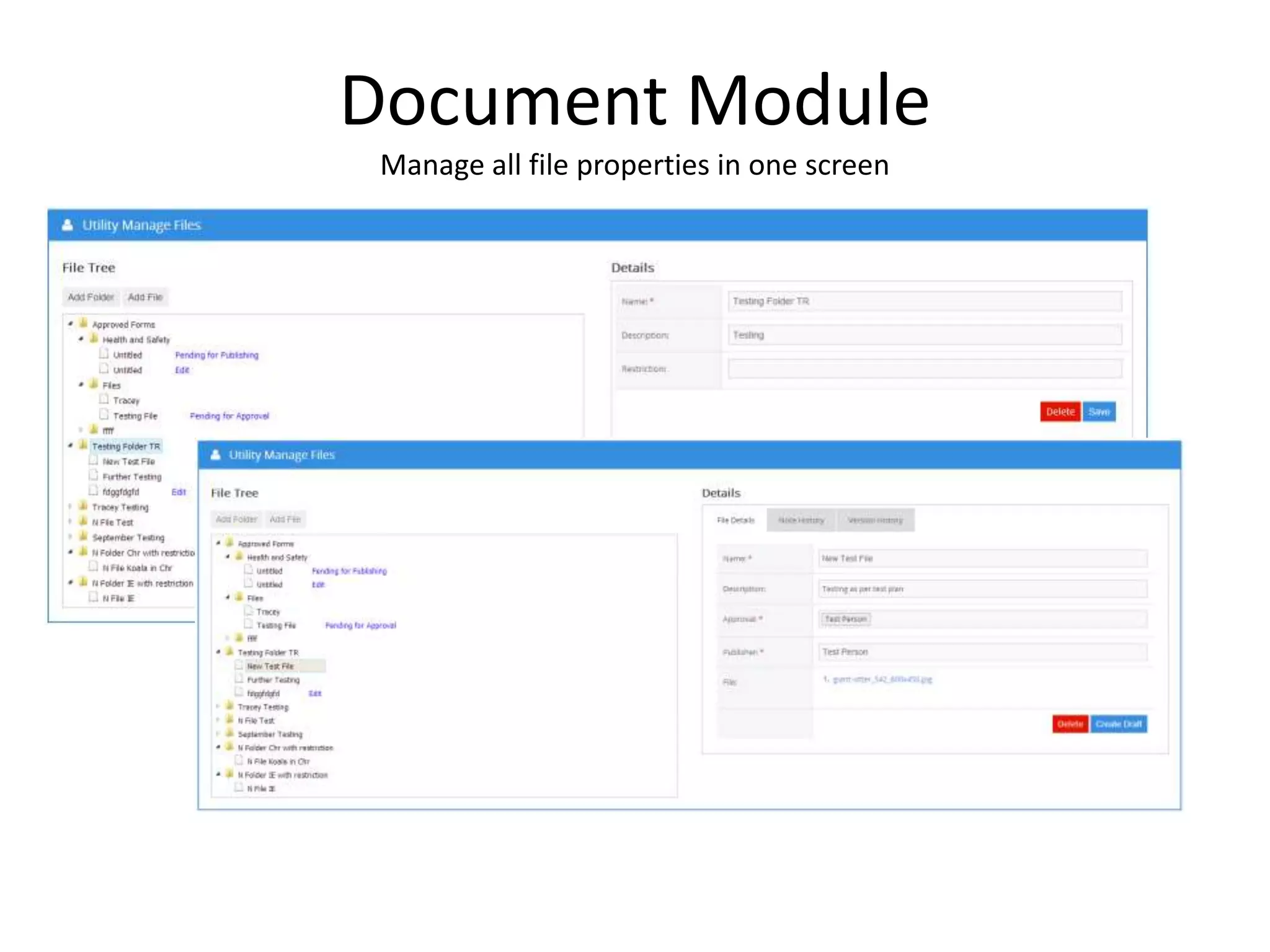This screenshot has width=1270, height=952.
Task: Click the Further Testing file icon in front window
Action: 239,679
